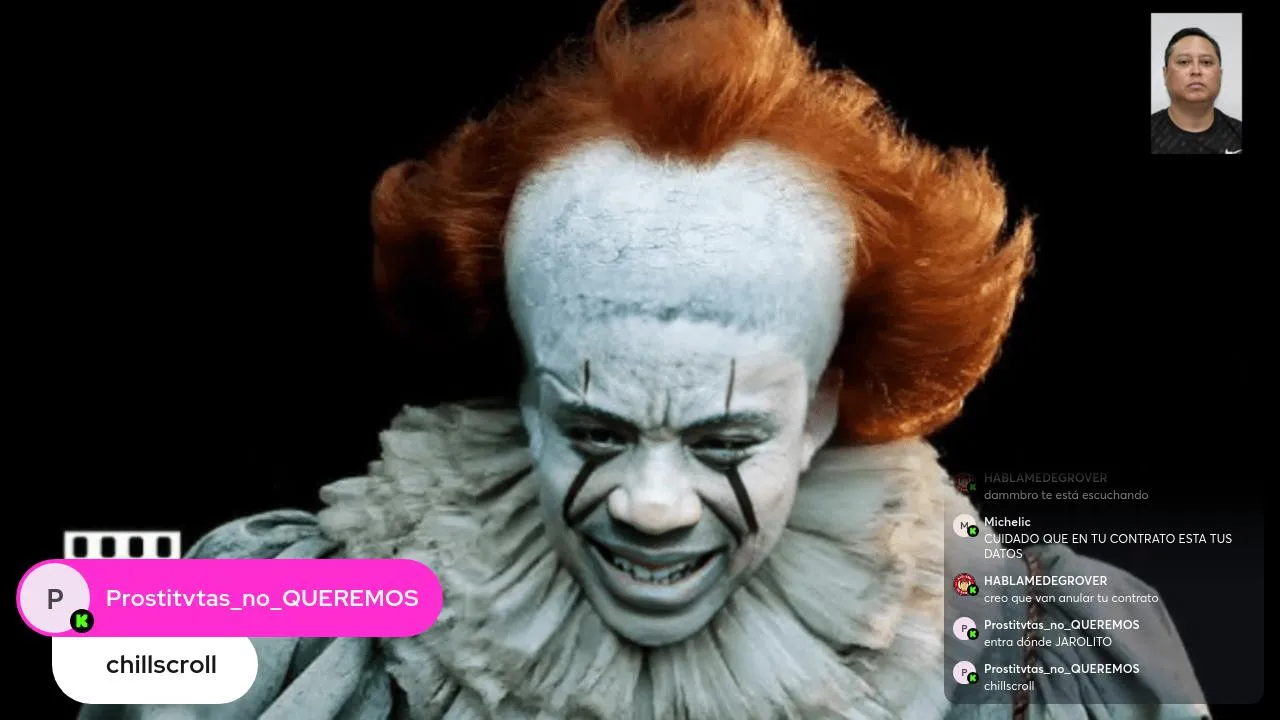This screenshot has width=1280, height=720.
Task: Click the pink Prostitvtas_no_QUEREMOS banner name
Action: (x=262, y=598)
